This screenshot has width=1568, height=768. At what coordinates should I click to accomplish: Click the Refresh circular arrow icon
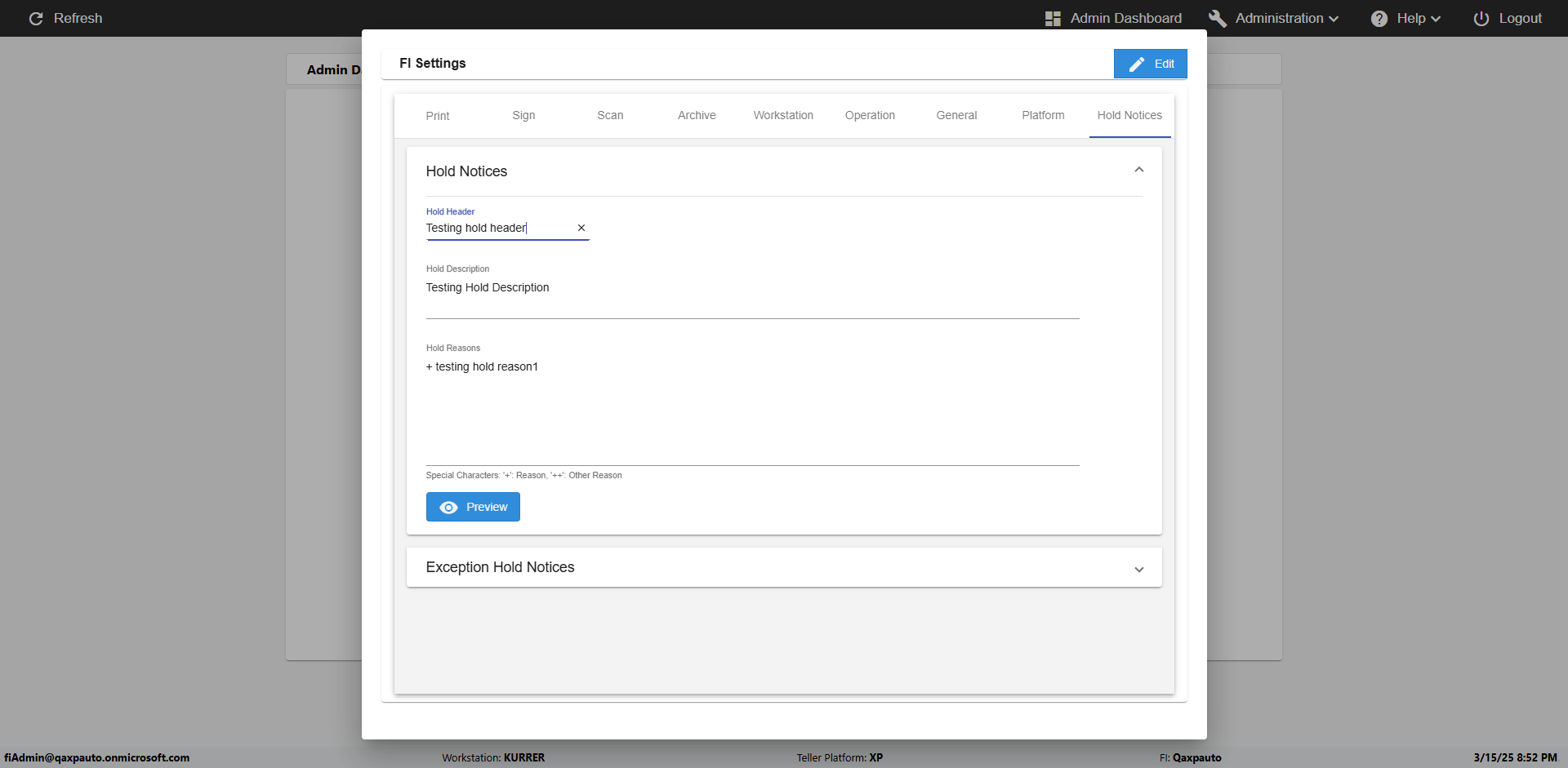coord(36,19)
